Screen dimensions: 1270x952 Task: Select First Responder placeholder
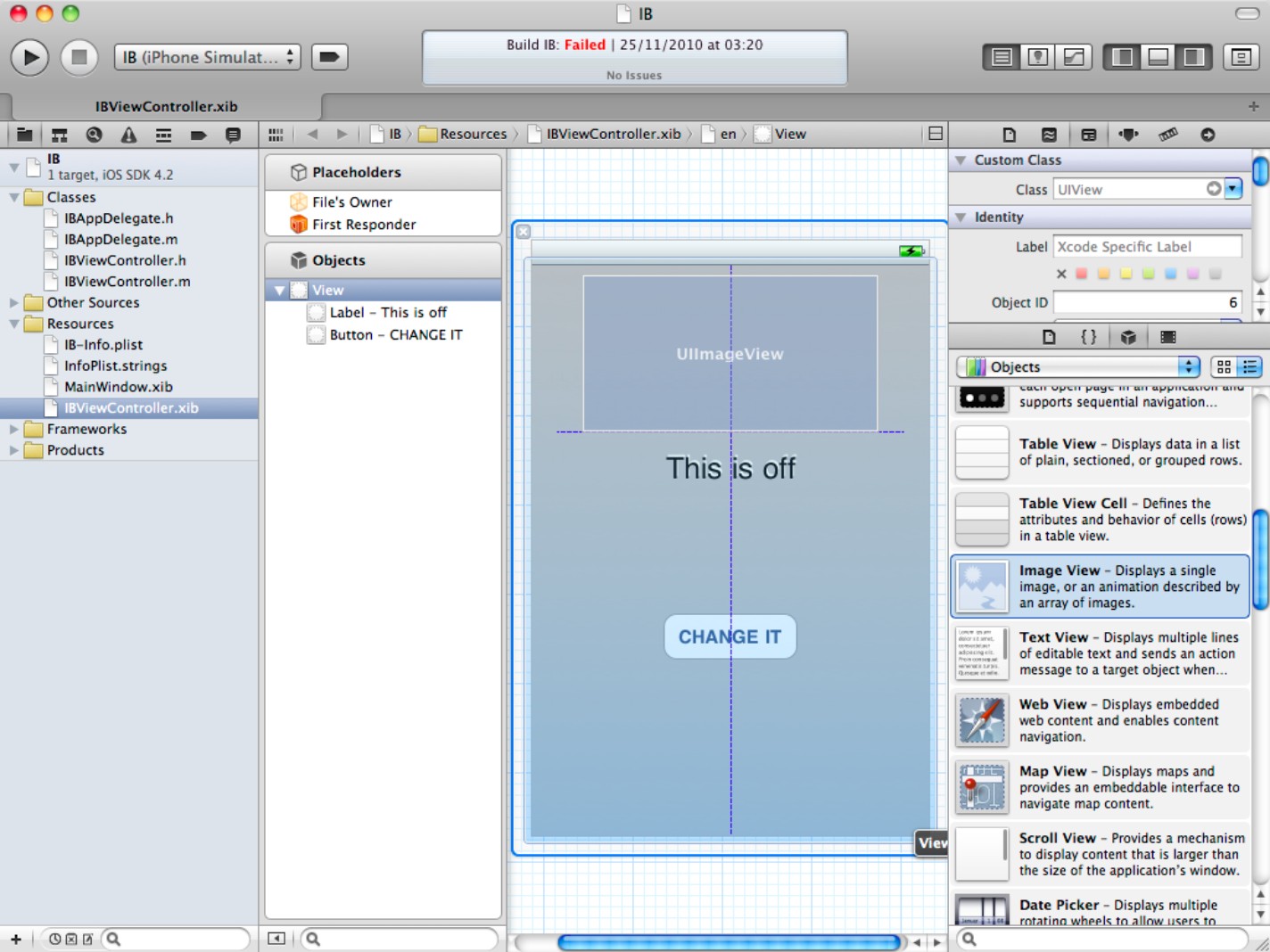click(364, 225)
